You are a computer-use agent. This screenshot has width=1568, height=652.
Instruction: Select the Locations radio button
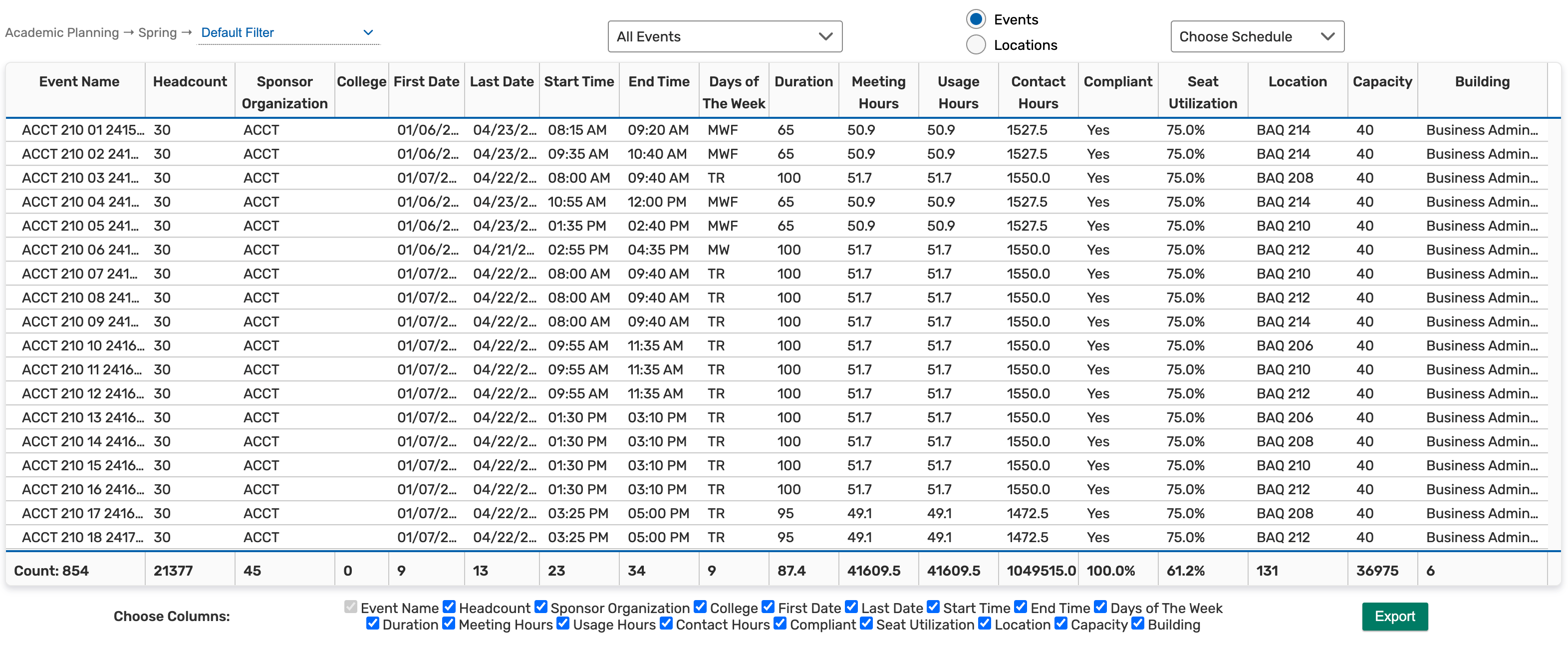point(976,45)
